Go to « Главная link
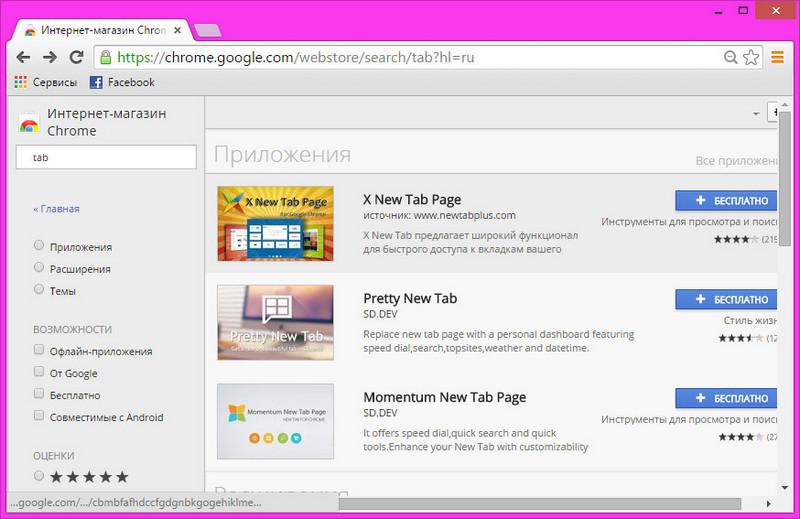 coord(57,209)
